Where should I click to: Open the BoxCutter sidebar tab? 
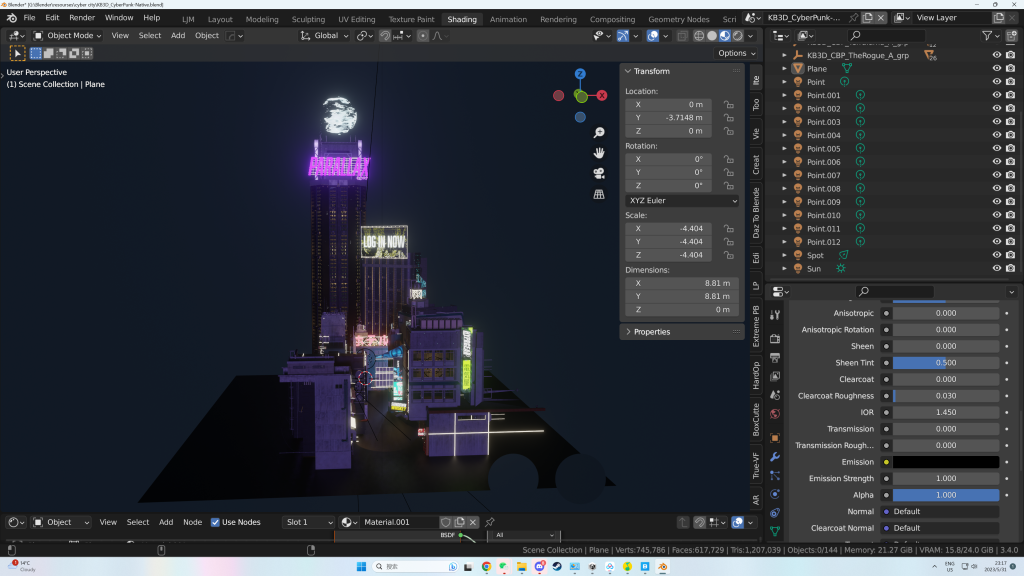click(756, 420)
